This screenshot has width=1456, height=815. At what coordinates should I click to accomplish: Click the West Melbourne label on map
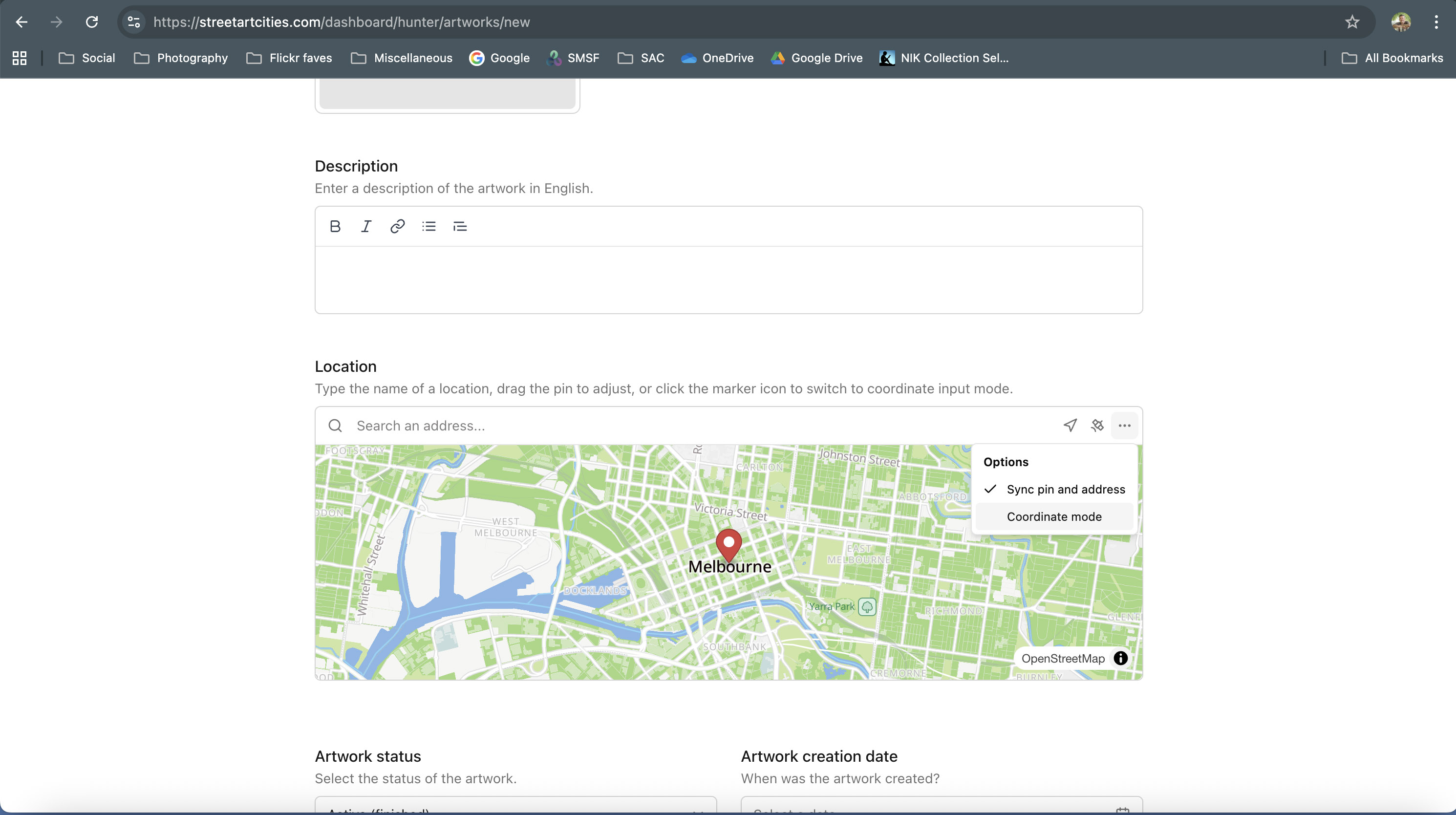tap(505, 527)
